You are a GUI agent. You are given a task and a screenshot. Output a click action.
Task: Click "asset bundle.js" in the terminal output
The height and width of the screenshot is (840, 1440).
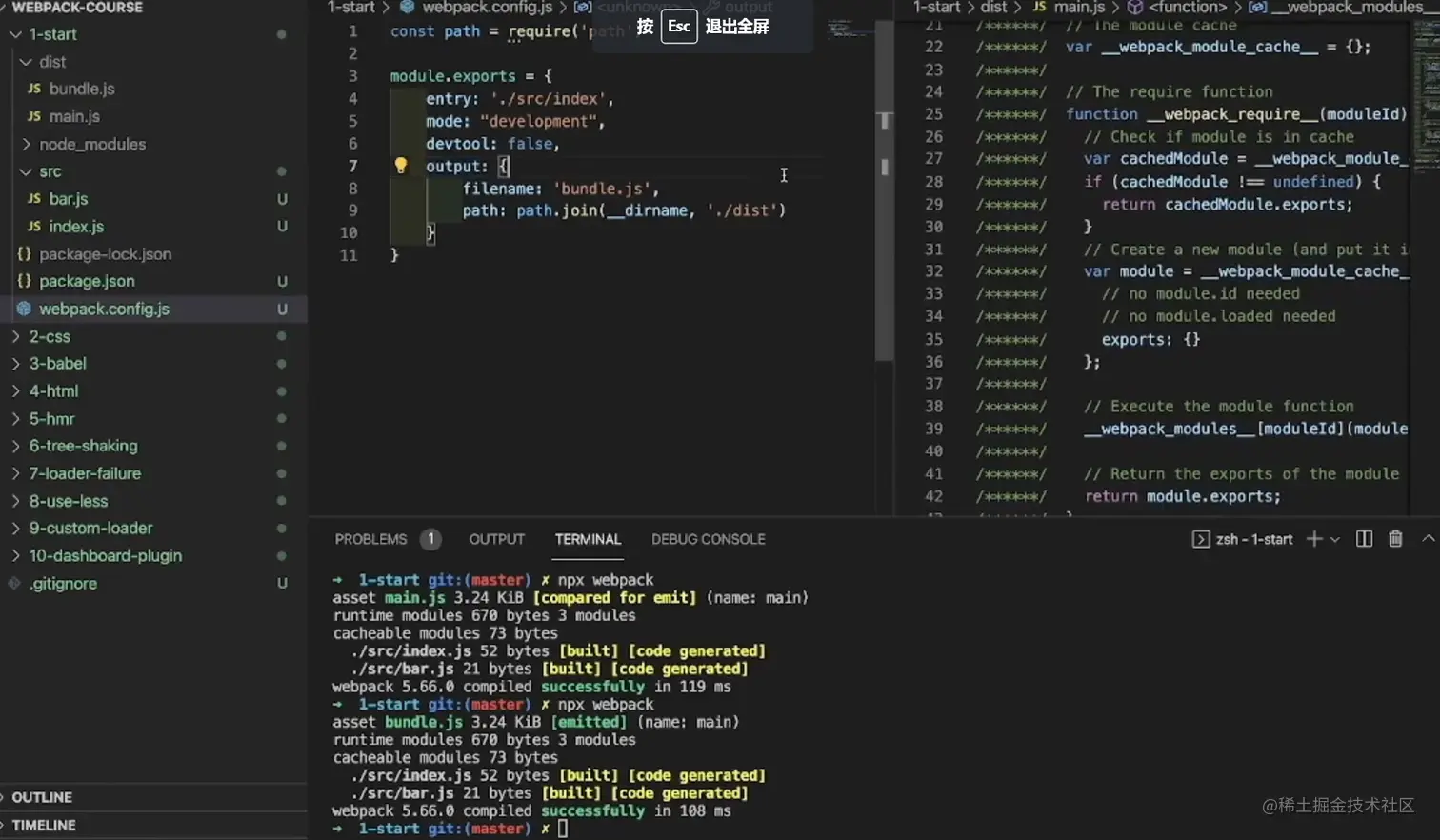pyautogui.click(x=397, y=722)
